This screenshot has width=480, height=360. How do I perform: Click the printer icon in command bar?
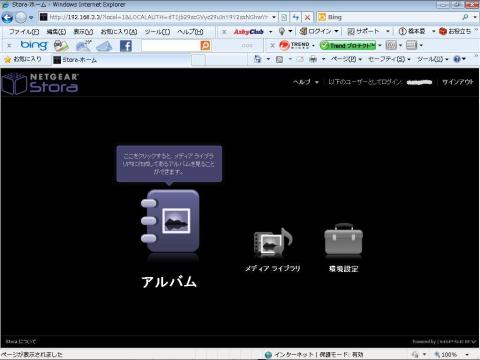[313, 59]
